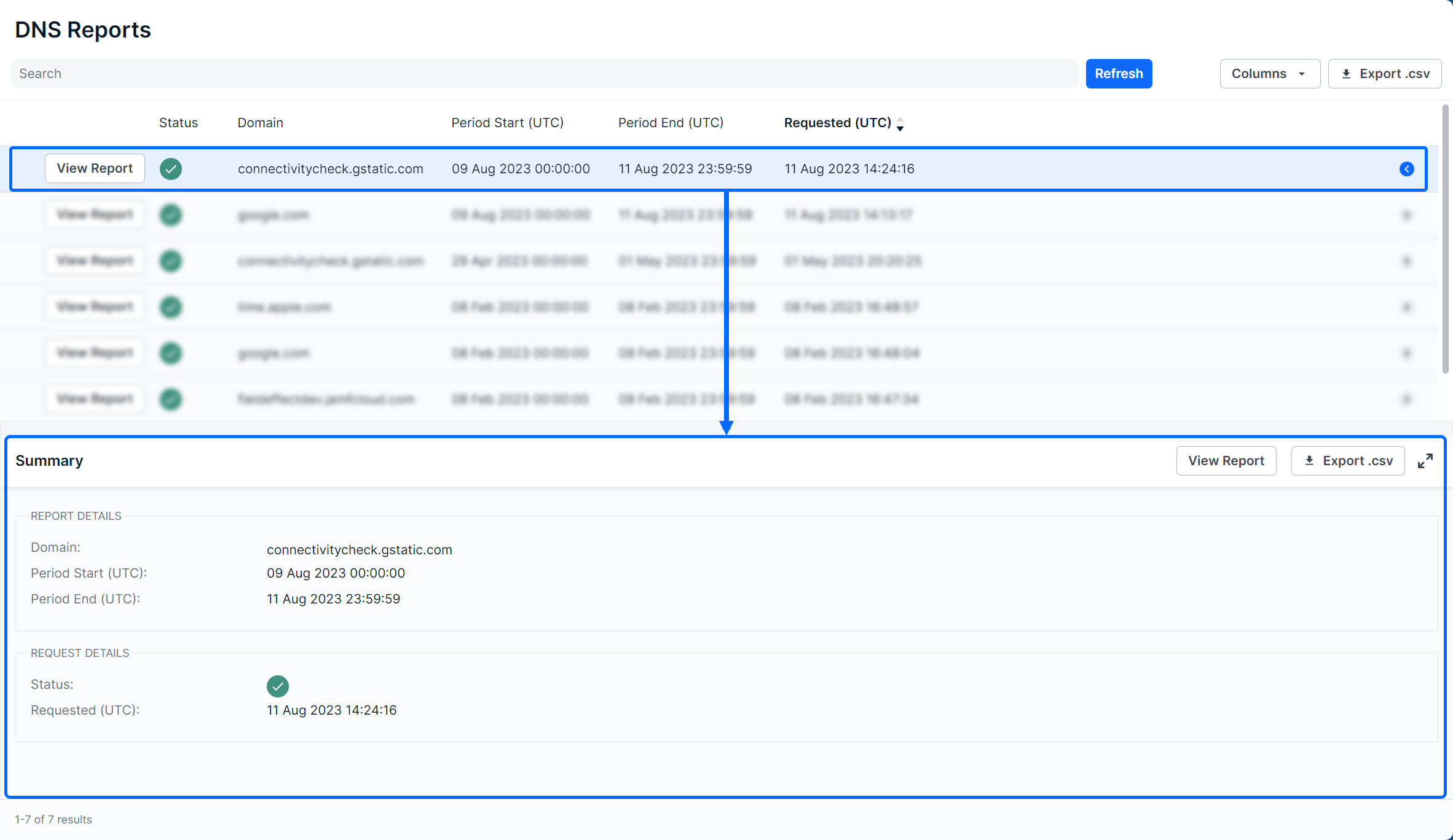Viewport: 1453px width, 840px height.
Task: Click the Columns dropdown arrow
Action: 1302,74
